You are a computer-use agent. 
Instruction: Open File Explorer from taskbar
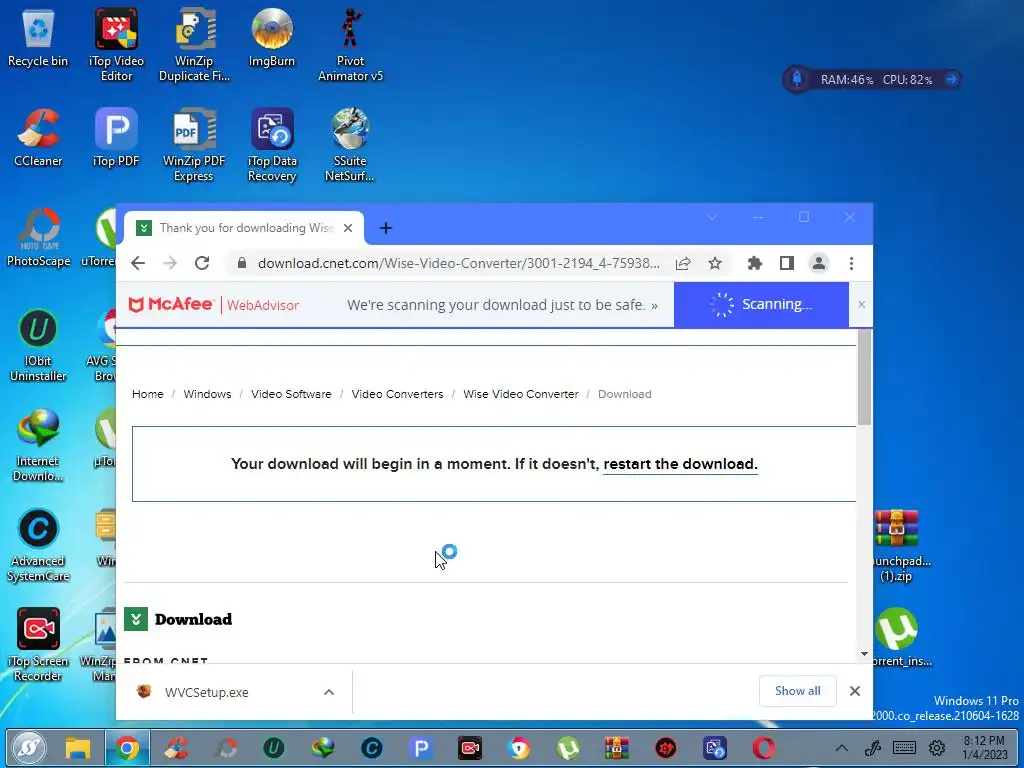tap(78, 748)
